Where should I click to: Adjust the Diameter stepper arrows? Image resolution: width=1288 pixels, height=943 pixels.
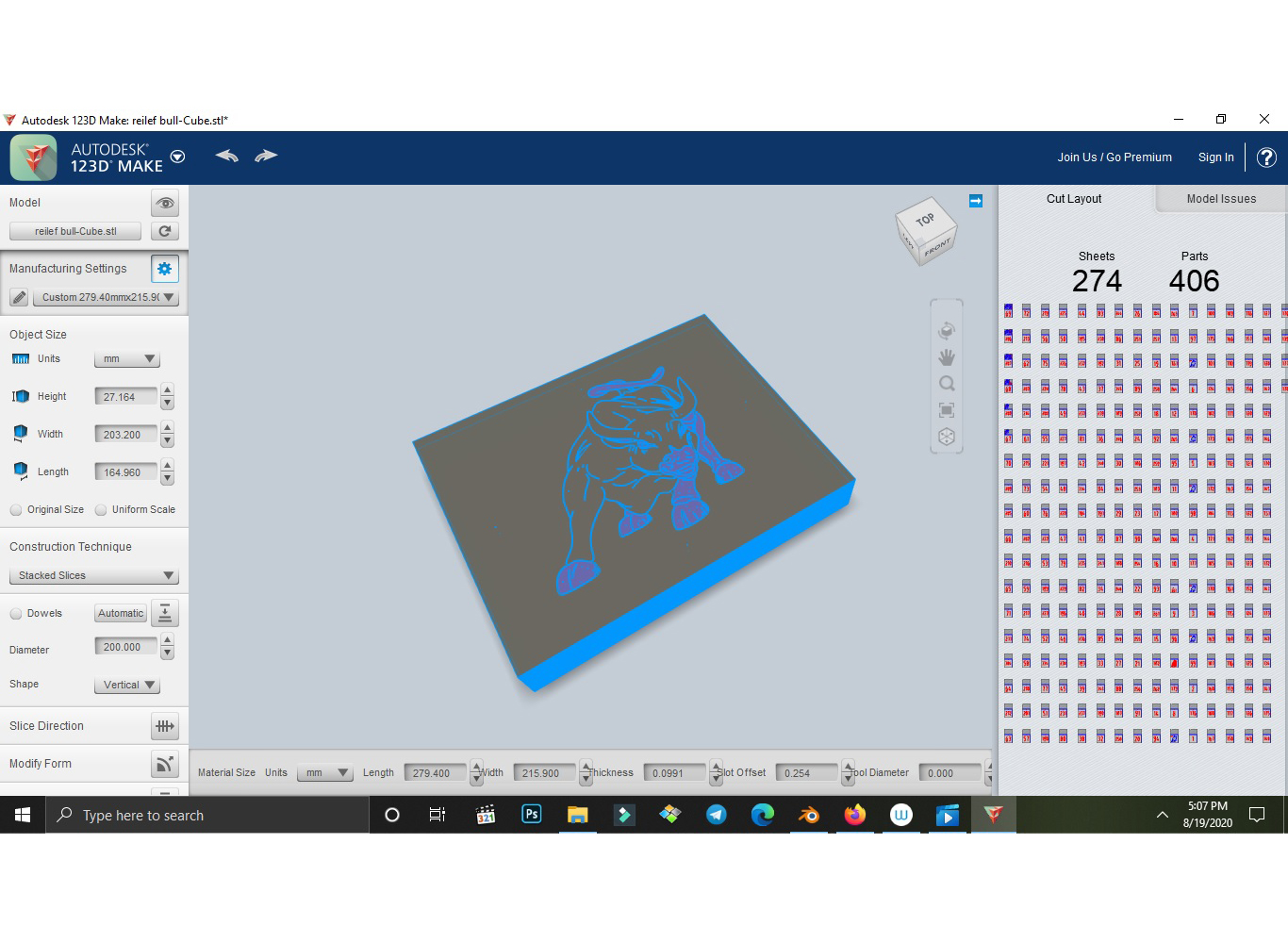[x=167, y=647]
